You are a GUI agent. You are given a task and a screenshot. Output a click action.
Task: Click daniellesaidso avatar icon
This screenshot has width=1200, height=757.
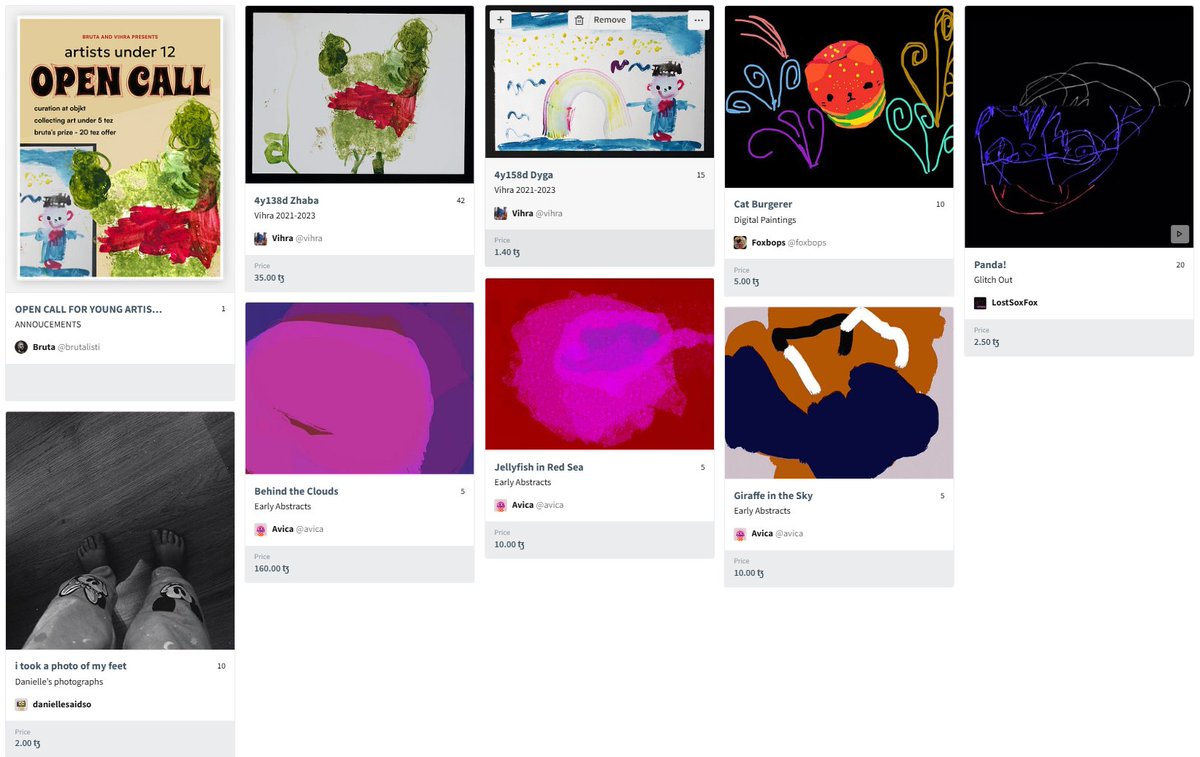pyautogui.click(x=21, y=705)
